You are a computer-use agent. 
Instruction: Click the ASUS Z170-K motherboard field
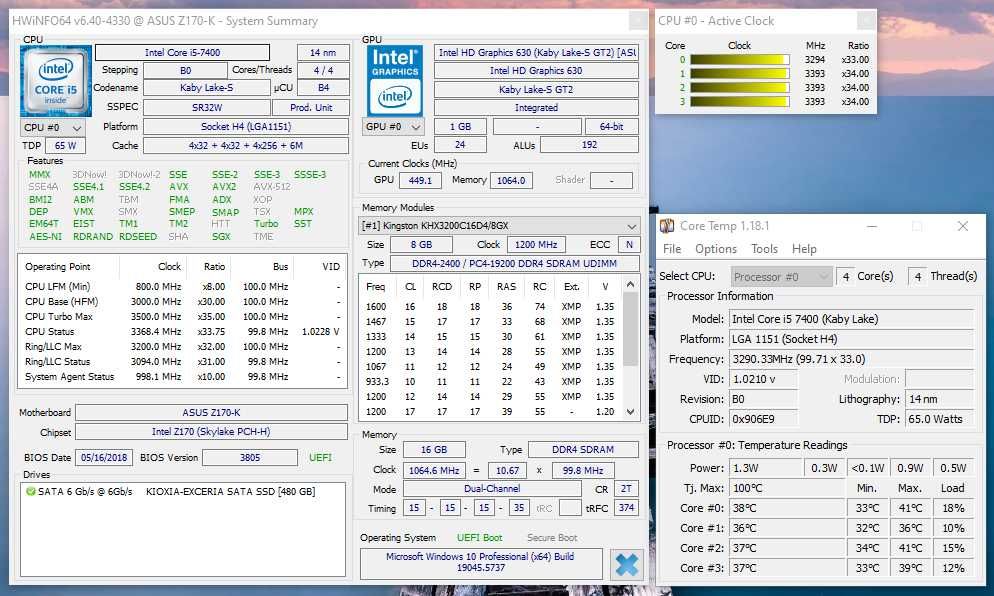211,412
